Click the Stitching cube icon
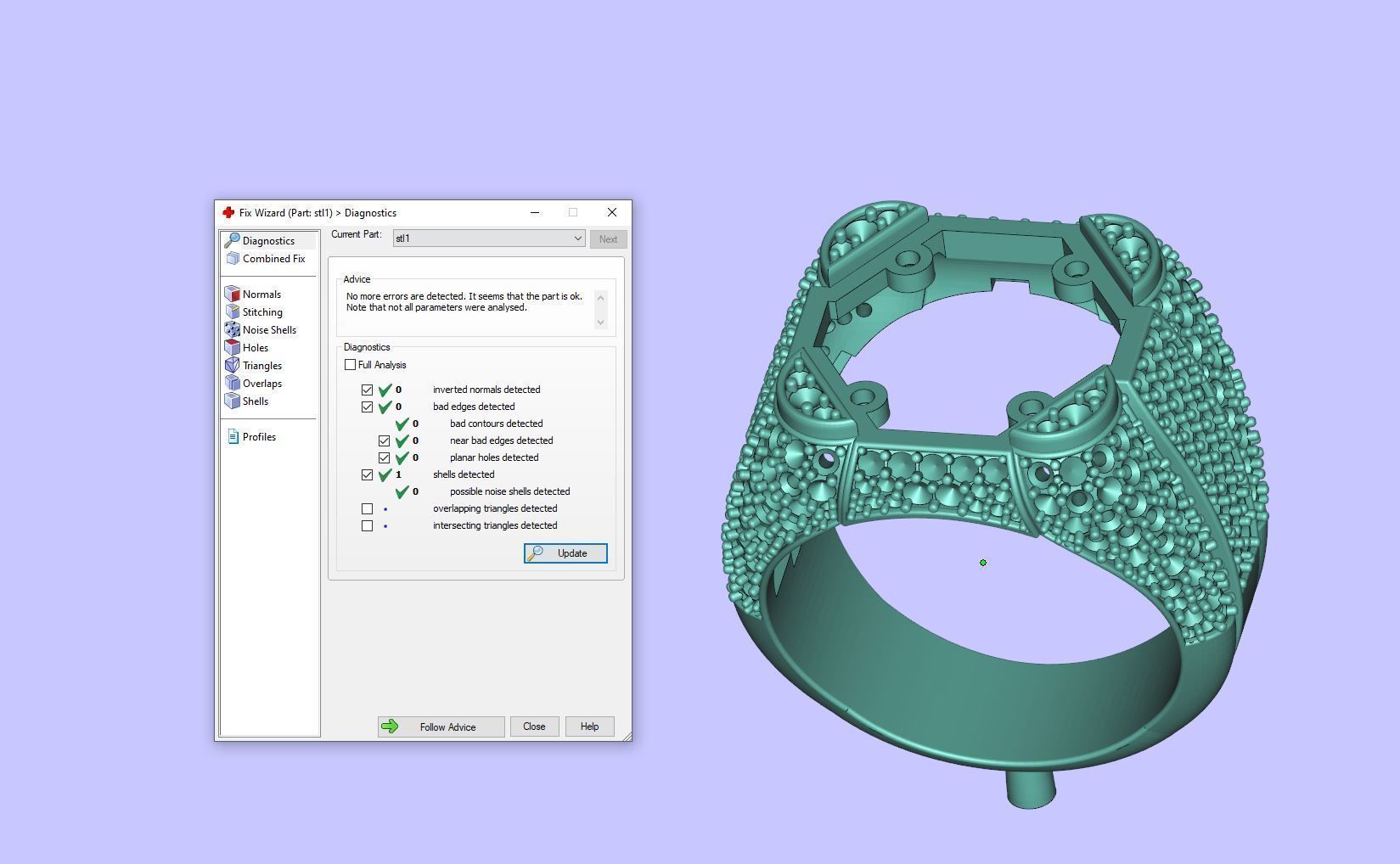This screenshot has width=1400, height=864. (x=233, y=312)
